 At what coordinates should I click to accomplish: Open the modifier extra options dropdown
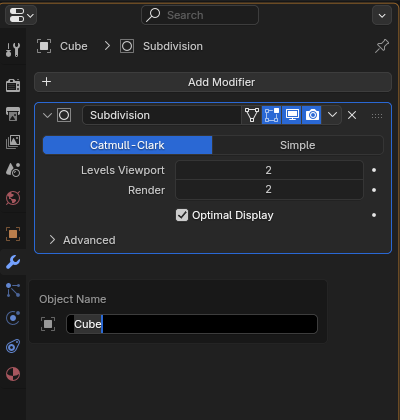click(x=332, y=115)
